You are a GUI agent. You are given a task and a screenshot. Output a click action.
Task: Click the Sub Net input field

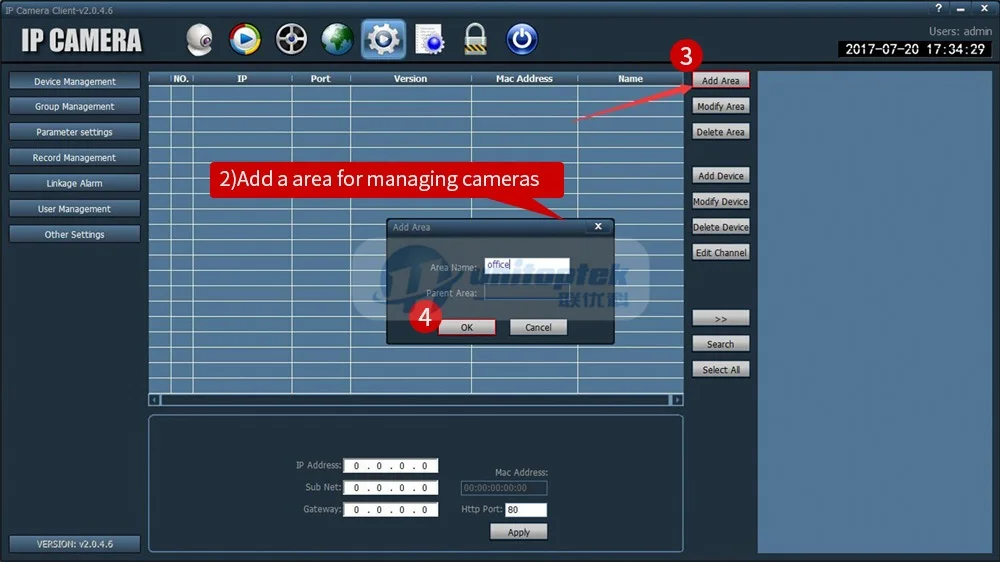pos(390,487)
